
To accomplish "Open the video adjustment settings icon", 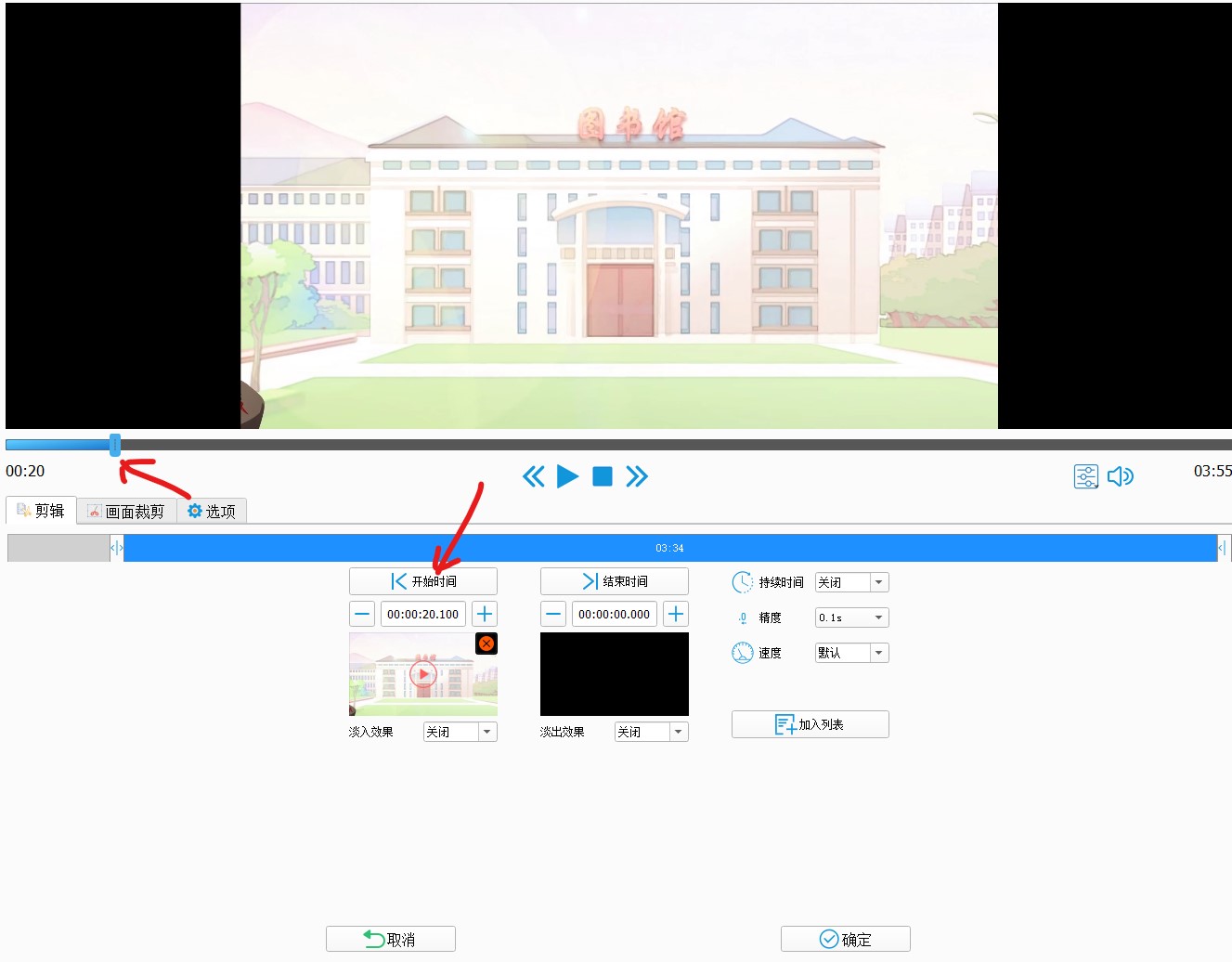I will coord(1085,477).
